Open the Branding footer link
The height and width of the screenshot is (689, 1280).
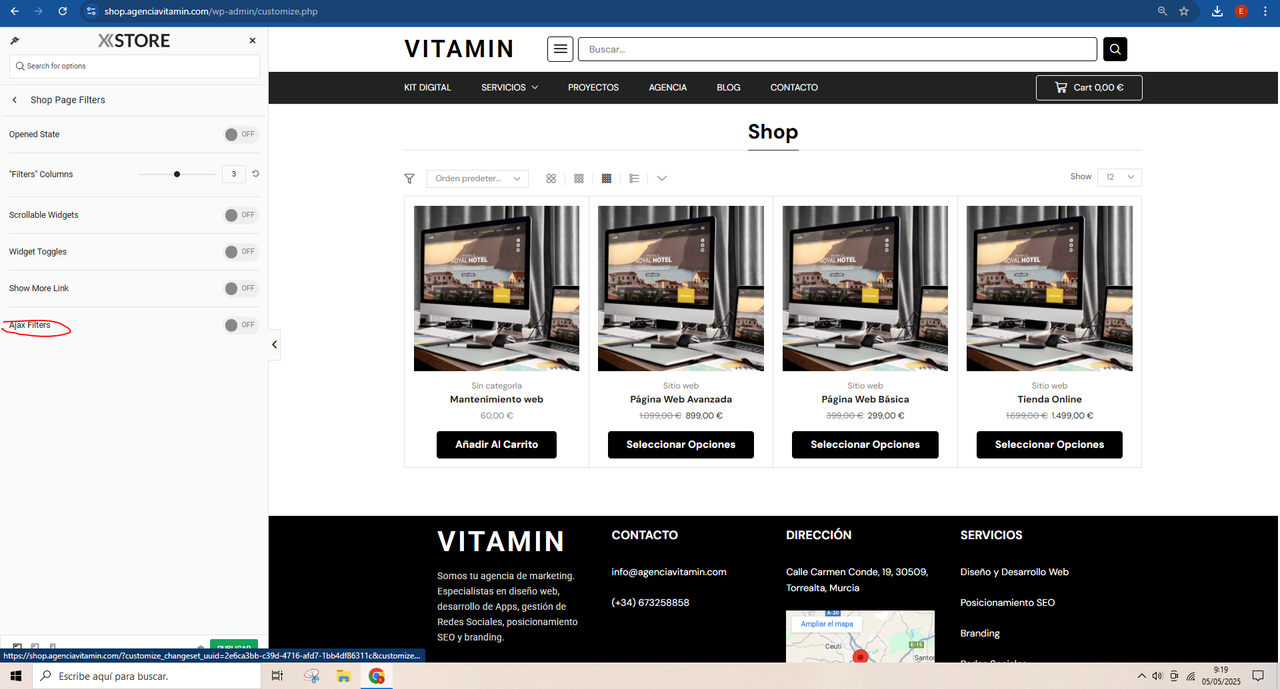coord(980,634)
